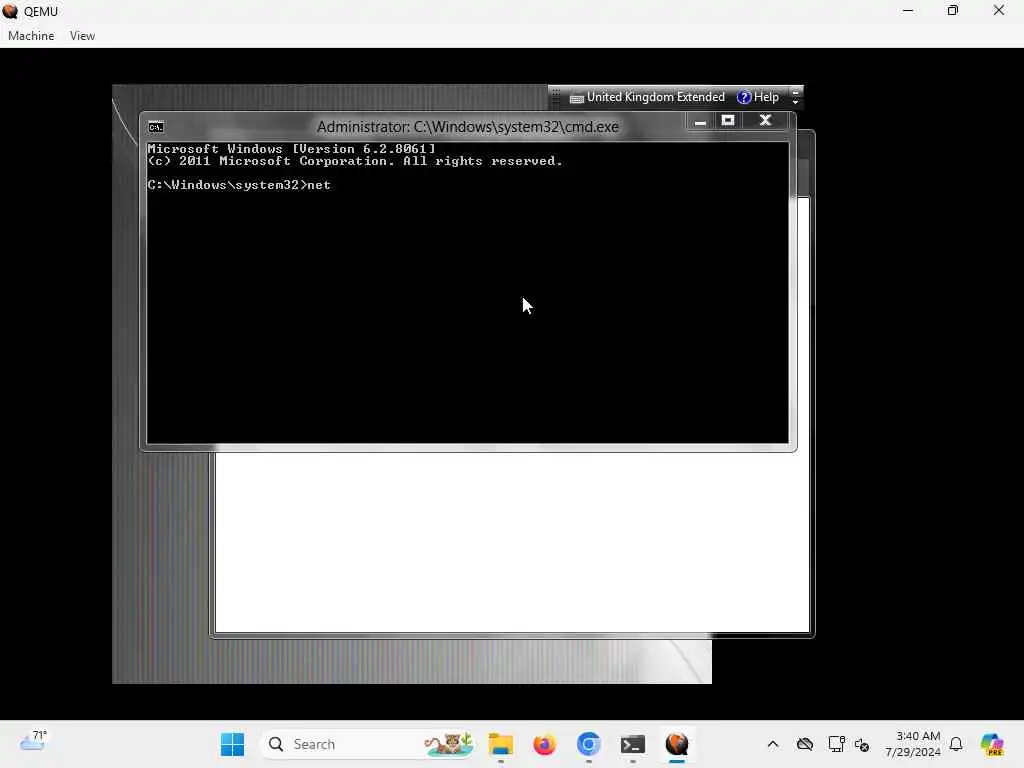The width and height of the screenshot is (1024, 768).
Task: Launch Firefox from the taskbar
Action: (x=544, y=744)
